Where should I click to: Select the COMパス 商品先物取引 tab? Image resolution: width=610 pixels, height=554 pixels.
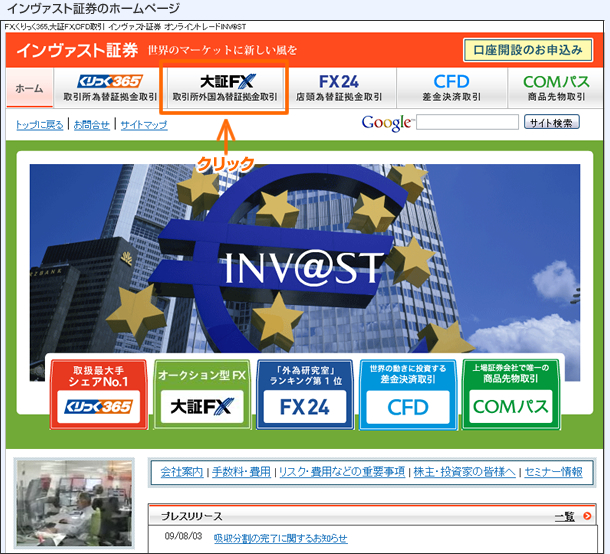pyautogui.click(x=556, y=88)
